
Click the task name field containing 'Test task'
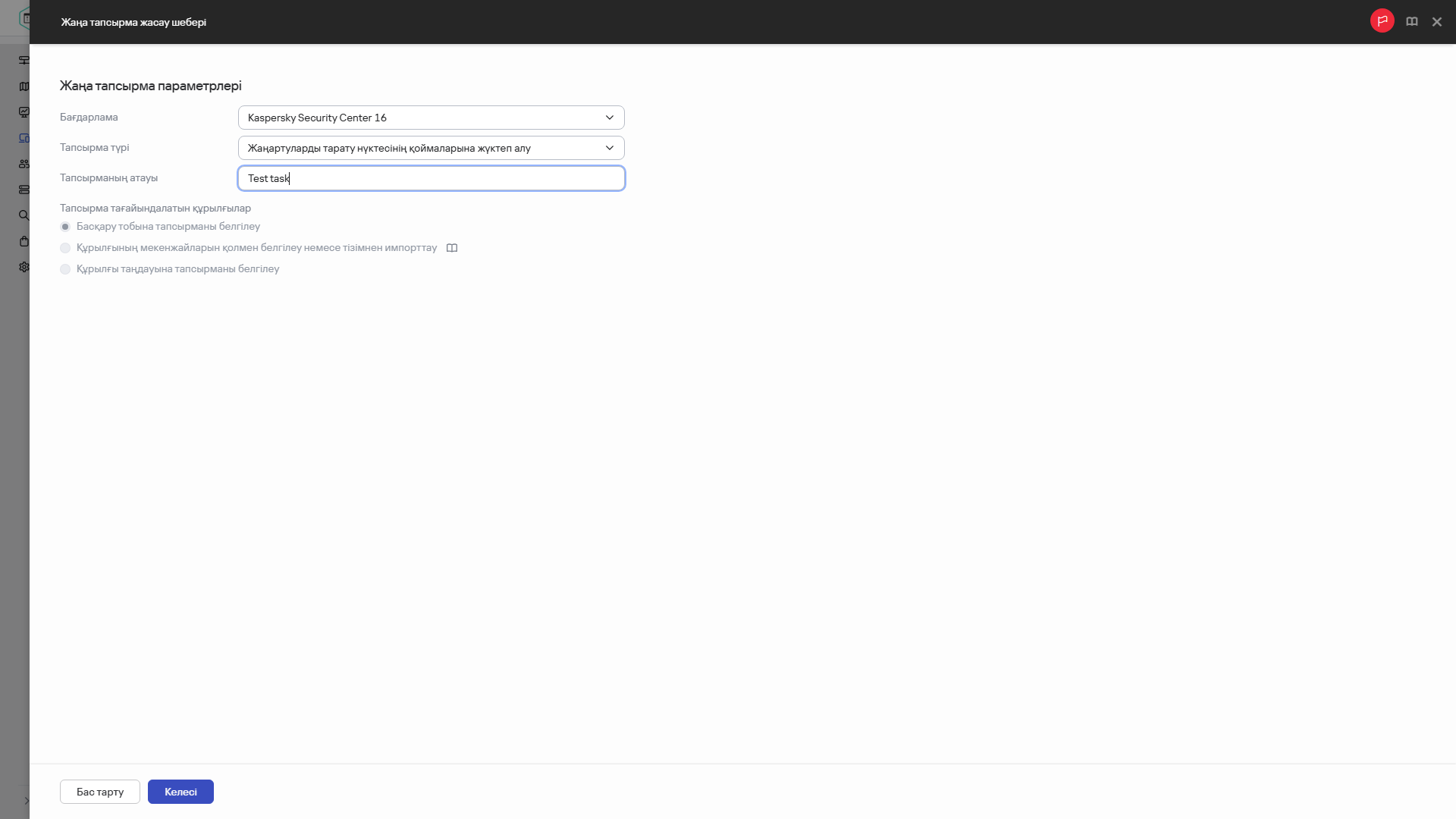point(430,178)
